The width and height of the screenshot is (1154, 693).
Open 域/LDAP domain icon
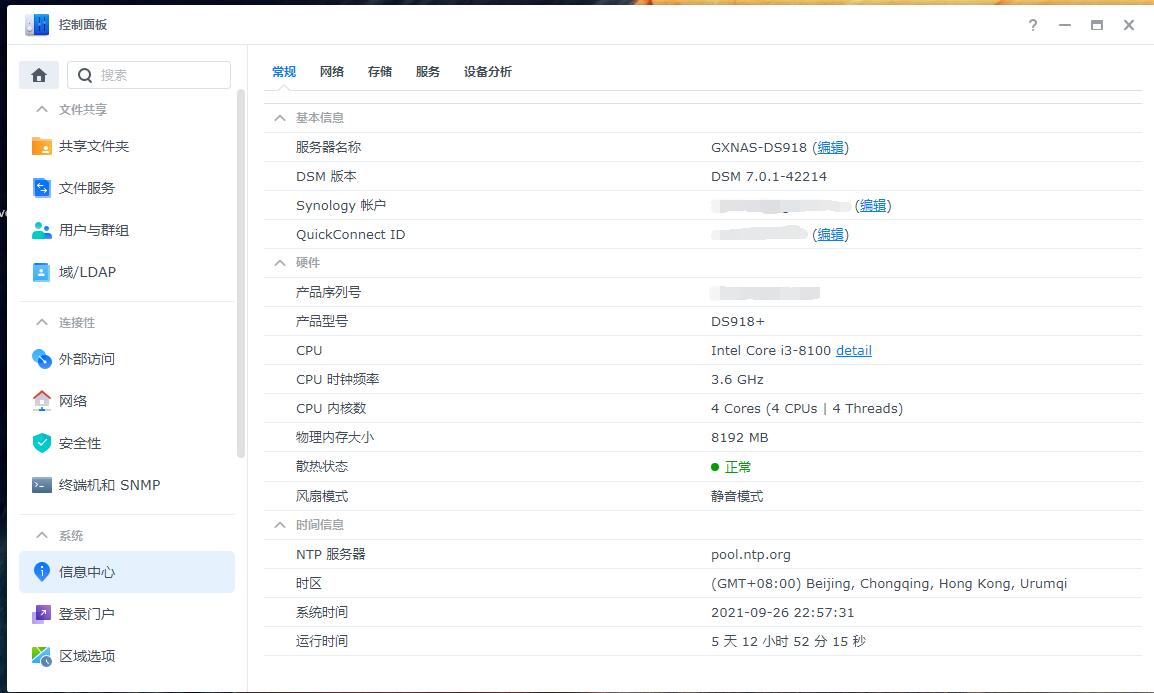[x=41, y=272]
